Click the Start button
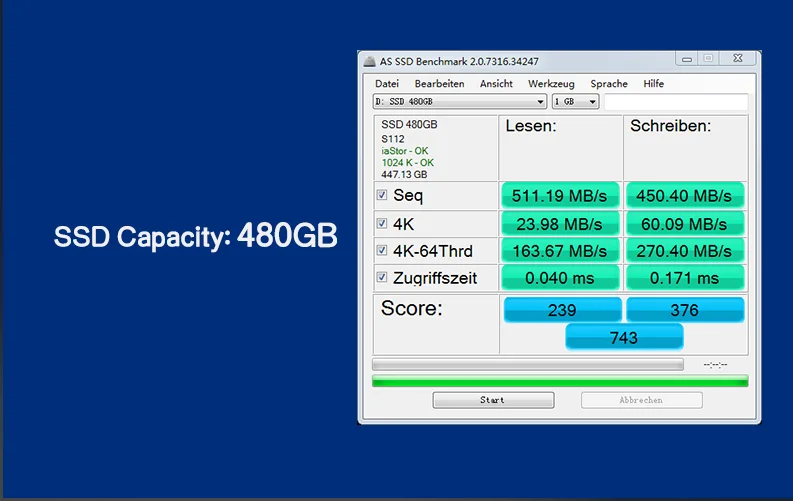 (493, 400)
